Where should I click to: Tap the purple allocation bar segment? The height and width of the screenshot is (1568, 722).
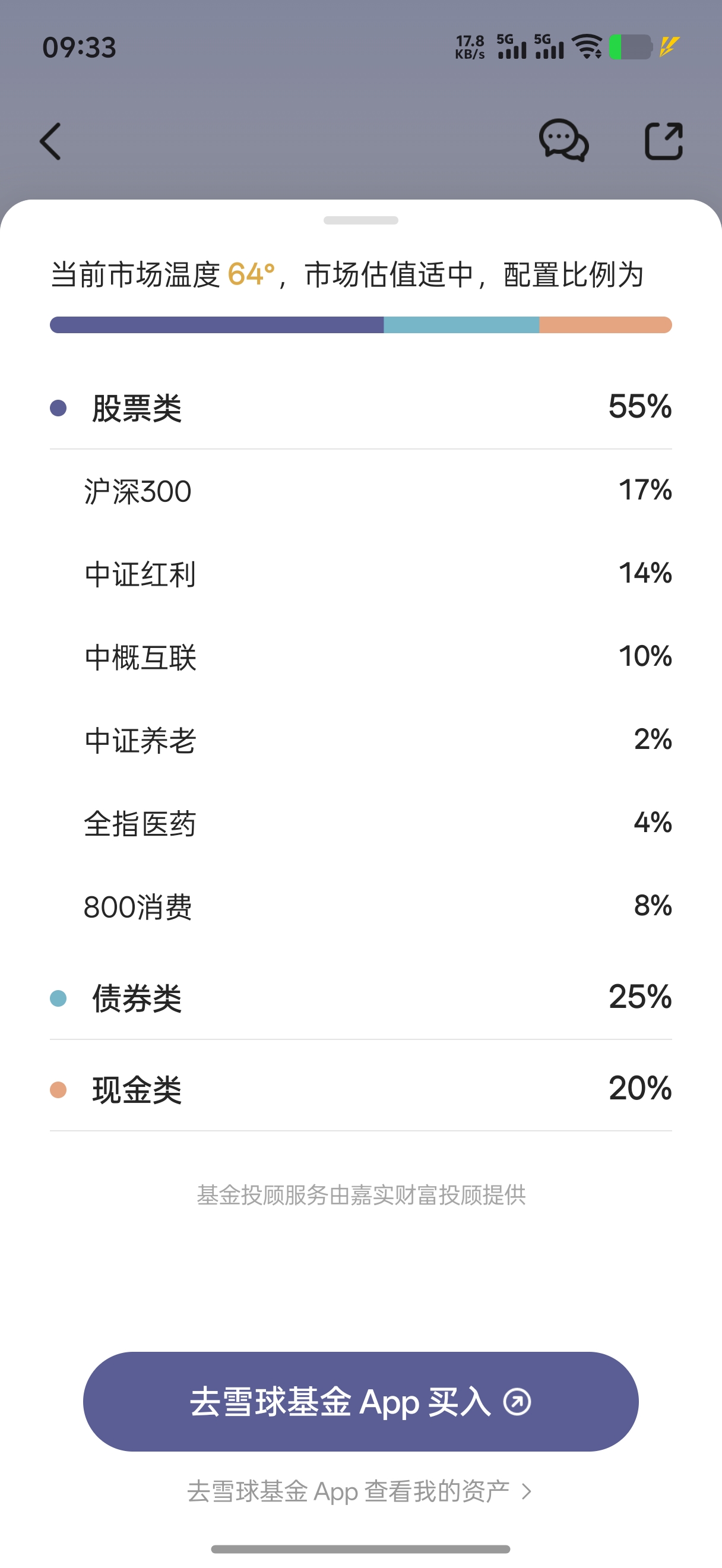click(217, 325)
